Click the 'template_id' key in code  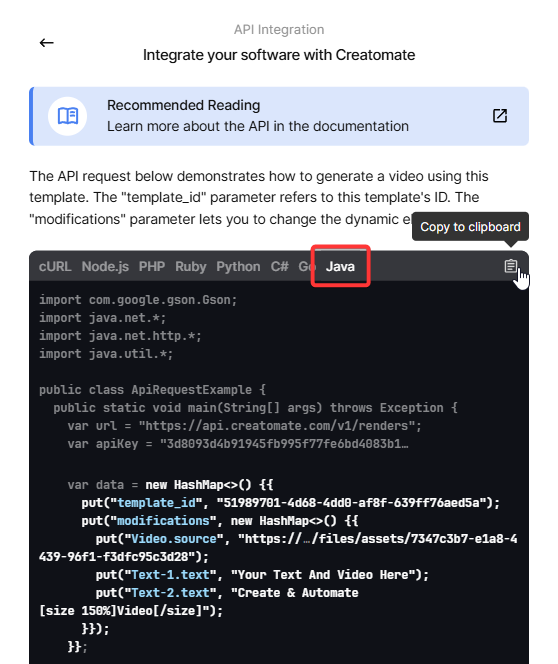click(156, 503)
